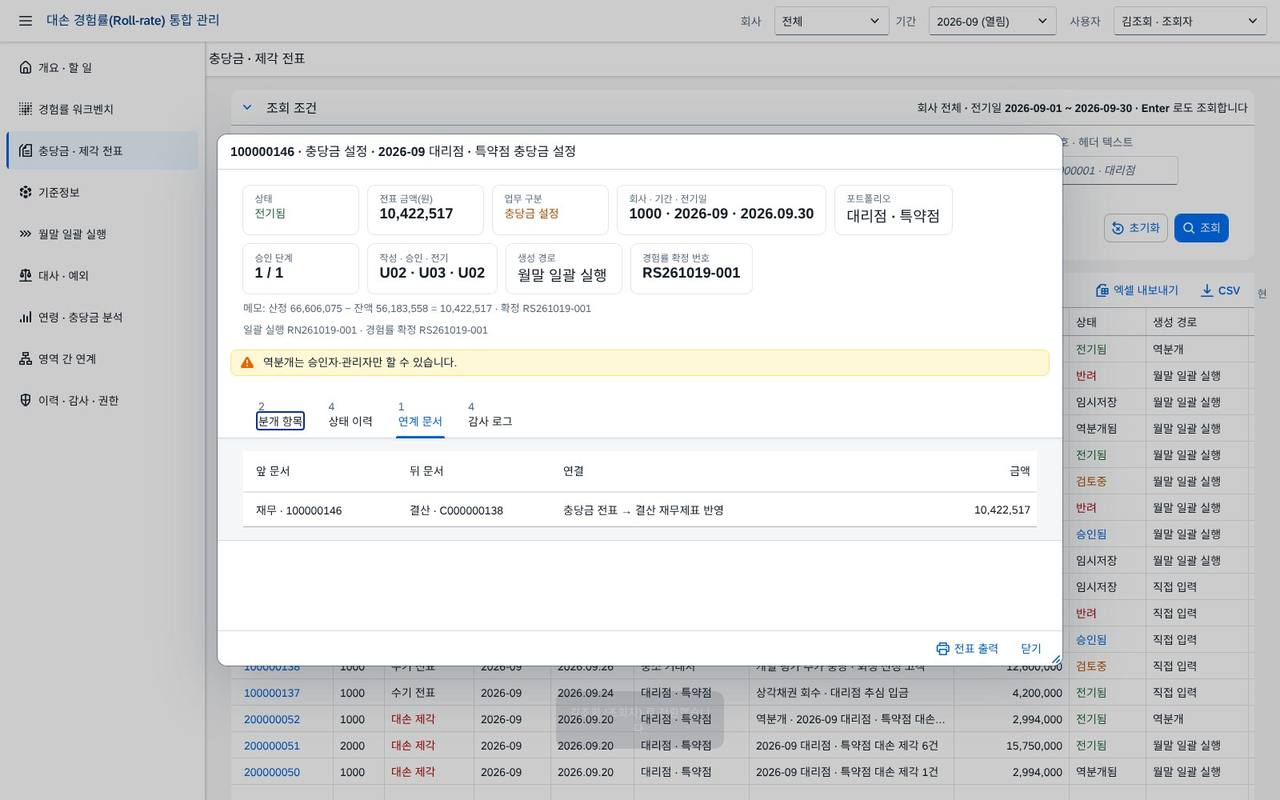1280x800 pixels.
Task: Click the 초기화 reset button
Action: tap(1136, 228)
